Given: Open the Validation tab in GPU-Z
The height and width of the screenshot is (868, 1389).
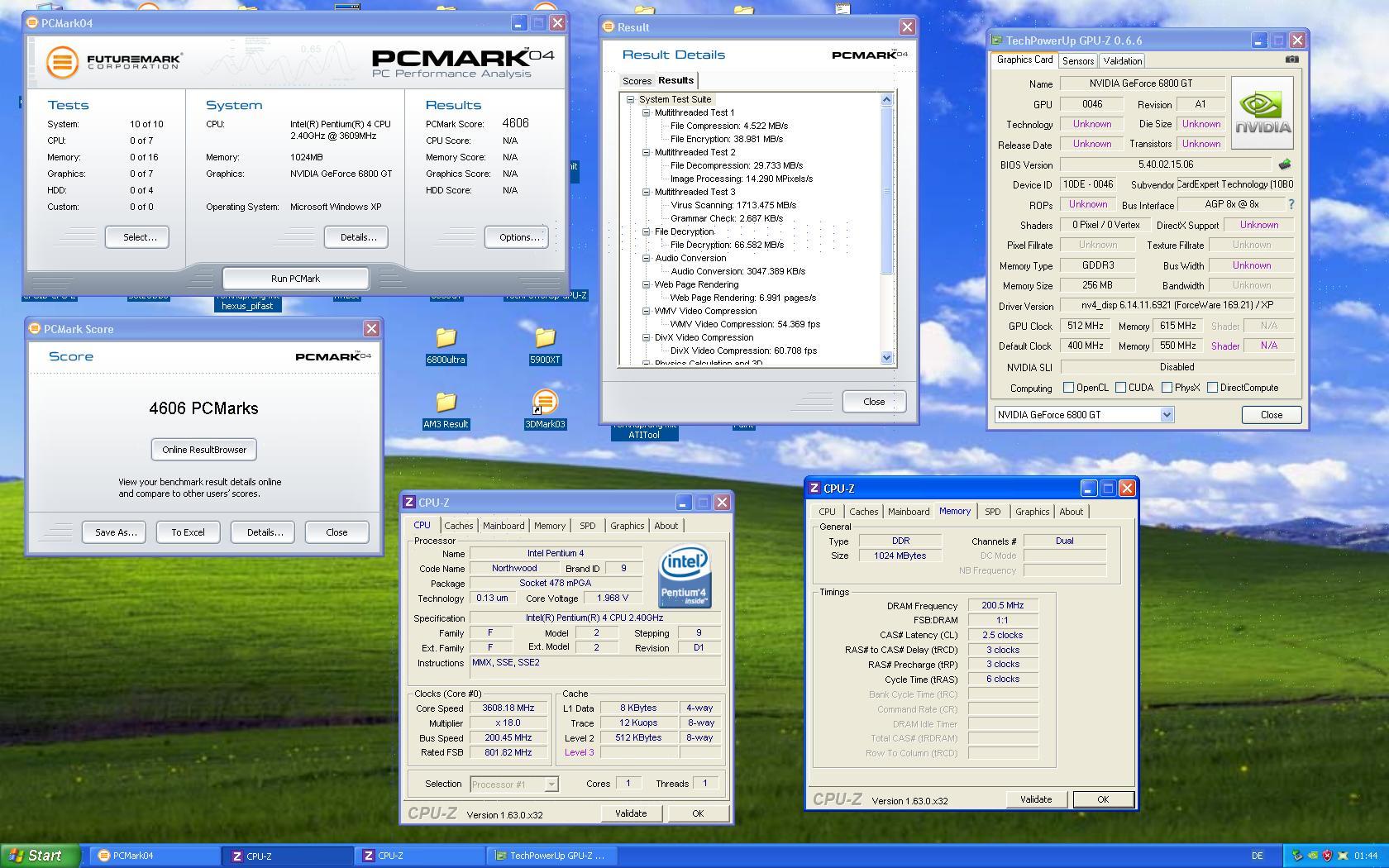Looking at the screenshot, I should click(x=1122, y=61).
